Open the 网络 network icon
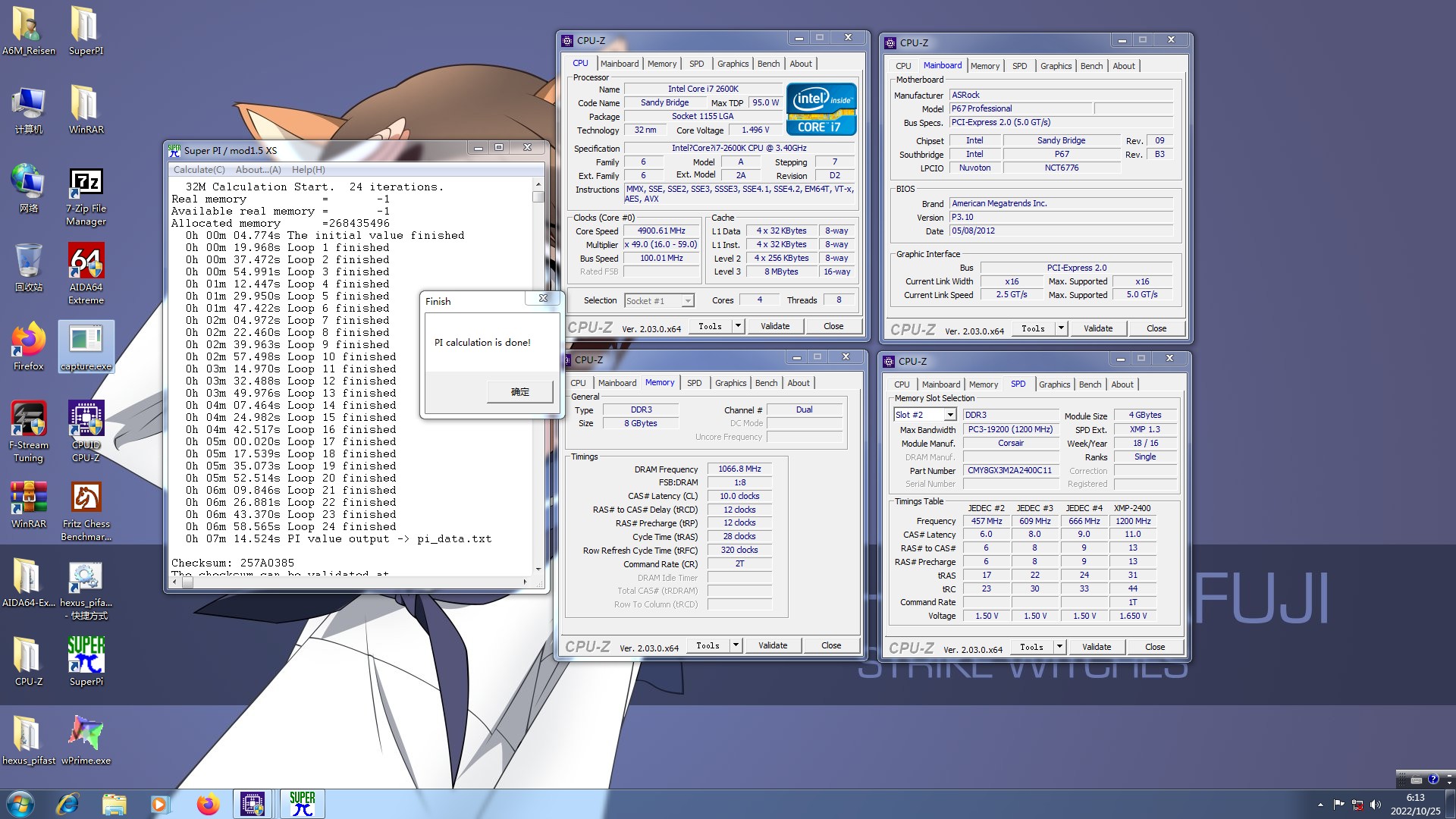 coord(29,188)
